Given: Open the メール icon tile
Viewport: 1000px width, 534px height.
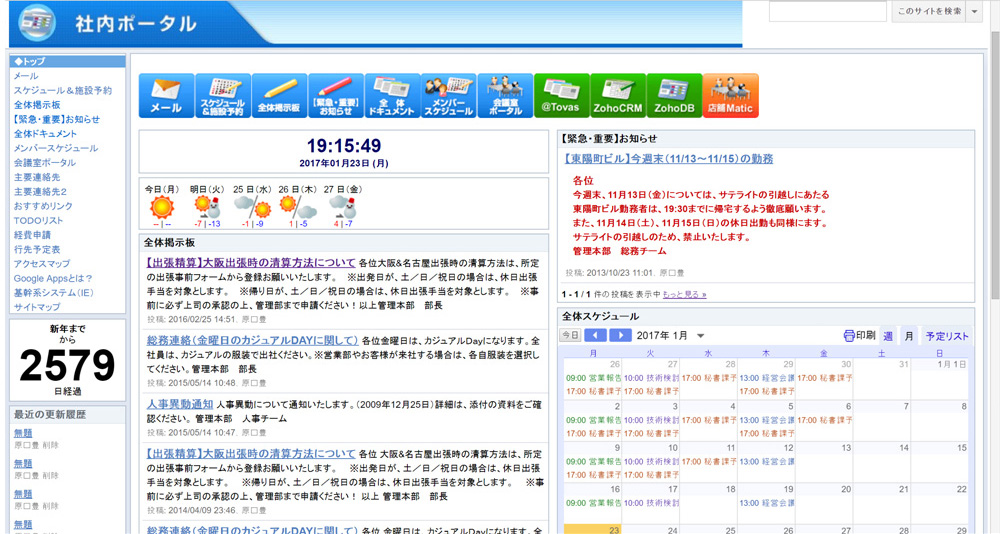Looking at the screenshot, I should (166, 96).
